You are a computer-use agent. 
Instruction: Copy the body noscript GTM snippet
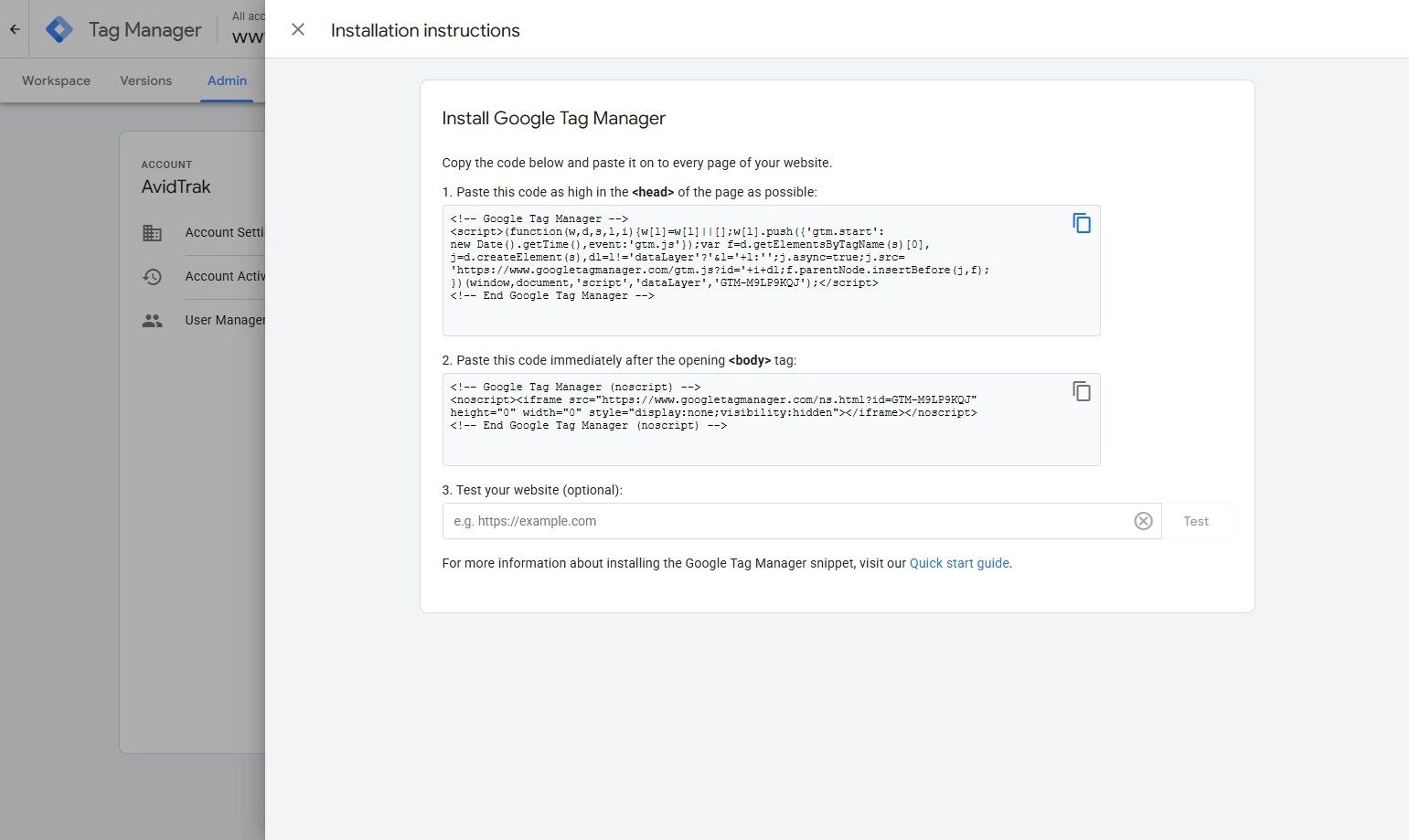pos(1081,390)
